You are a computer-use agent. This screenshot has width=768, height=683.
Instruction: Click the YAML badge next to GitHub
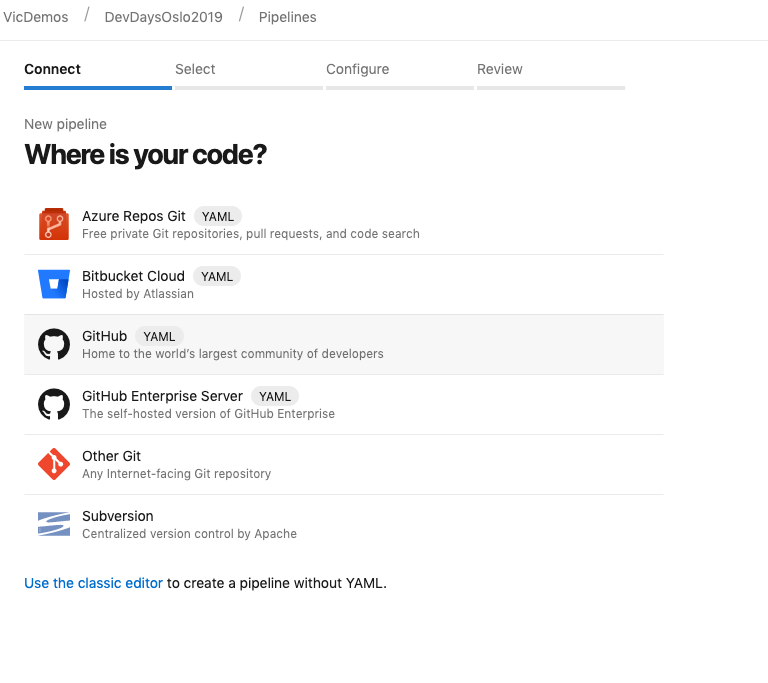pos(159,337)
